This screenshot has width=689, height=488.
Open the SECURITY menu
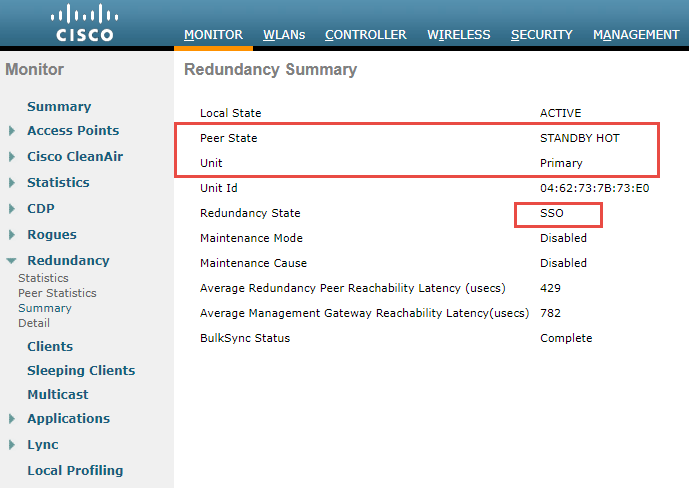tap(541, 35)
